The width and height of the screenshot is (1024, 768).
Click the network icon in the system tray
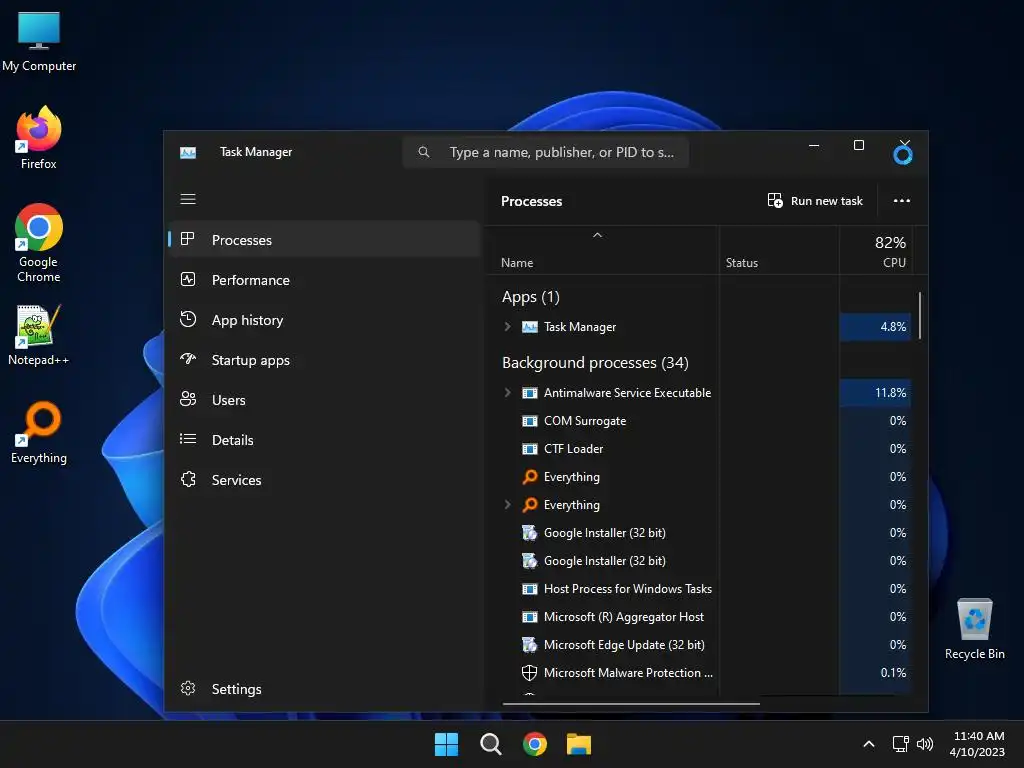pos(901,744)
